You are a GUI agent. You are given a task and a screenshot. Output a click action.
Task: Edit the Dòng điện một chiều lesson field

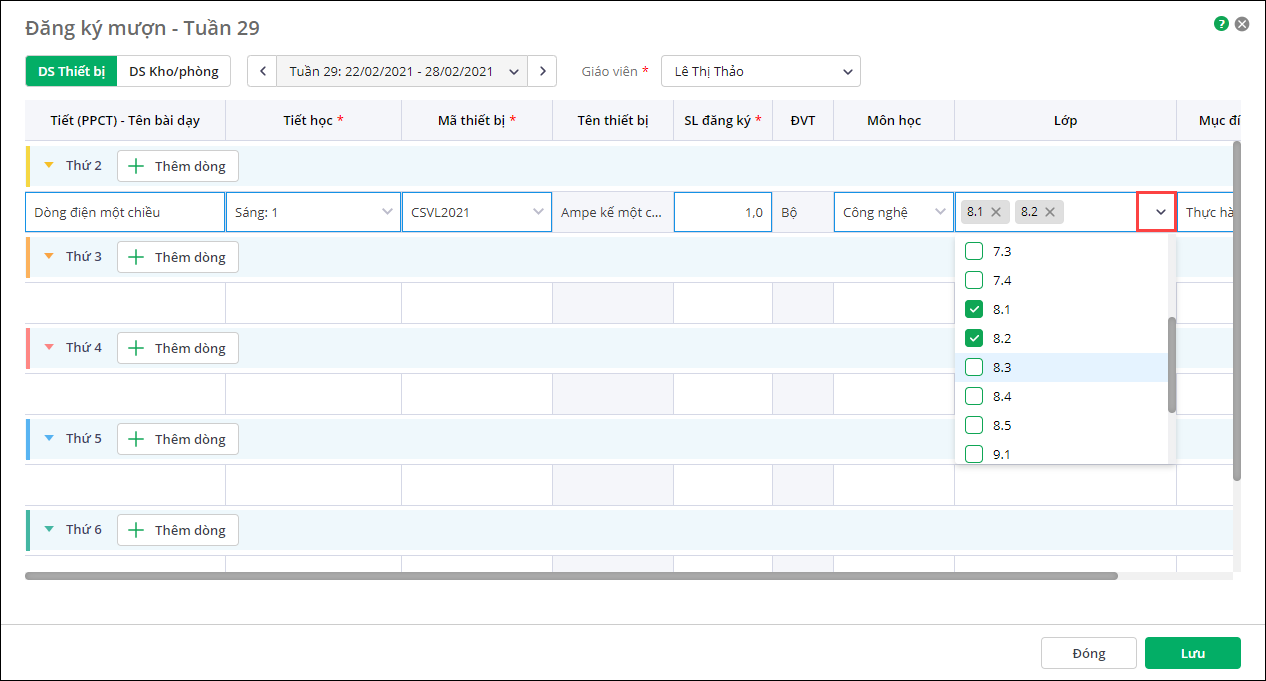coord(125,212)
